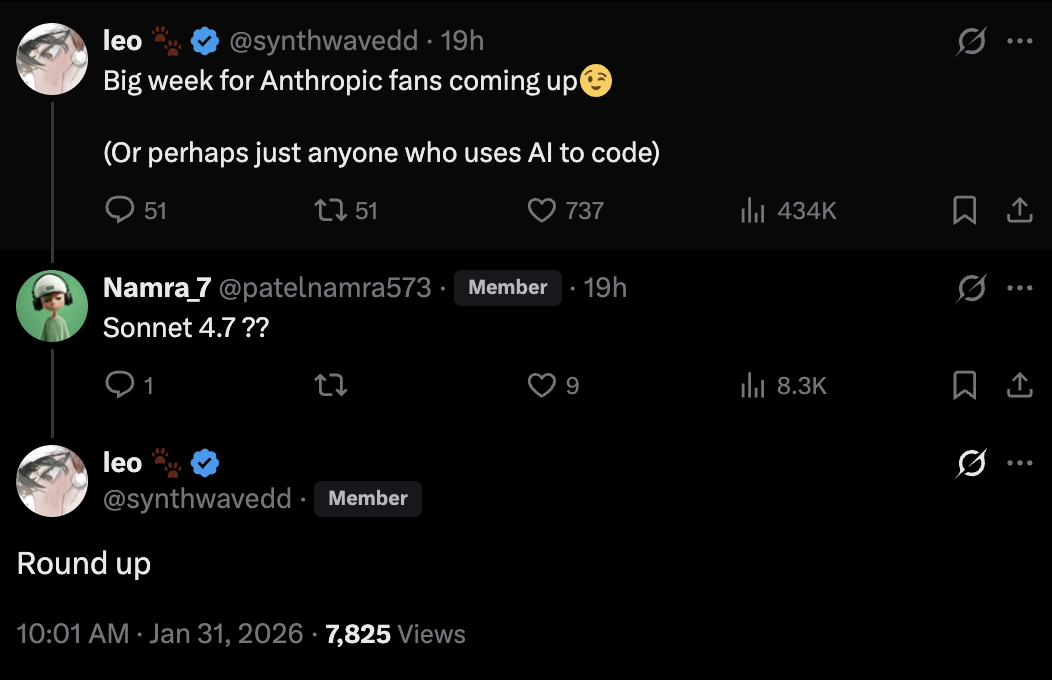This screenshot has height=680, width=1052.
Task: View analytics showing 434K views
Action: [x=752, y=210]
